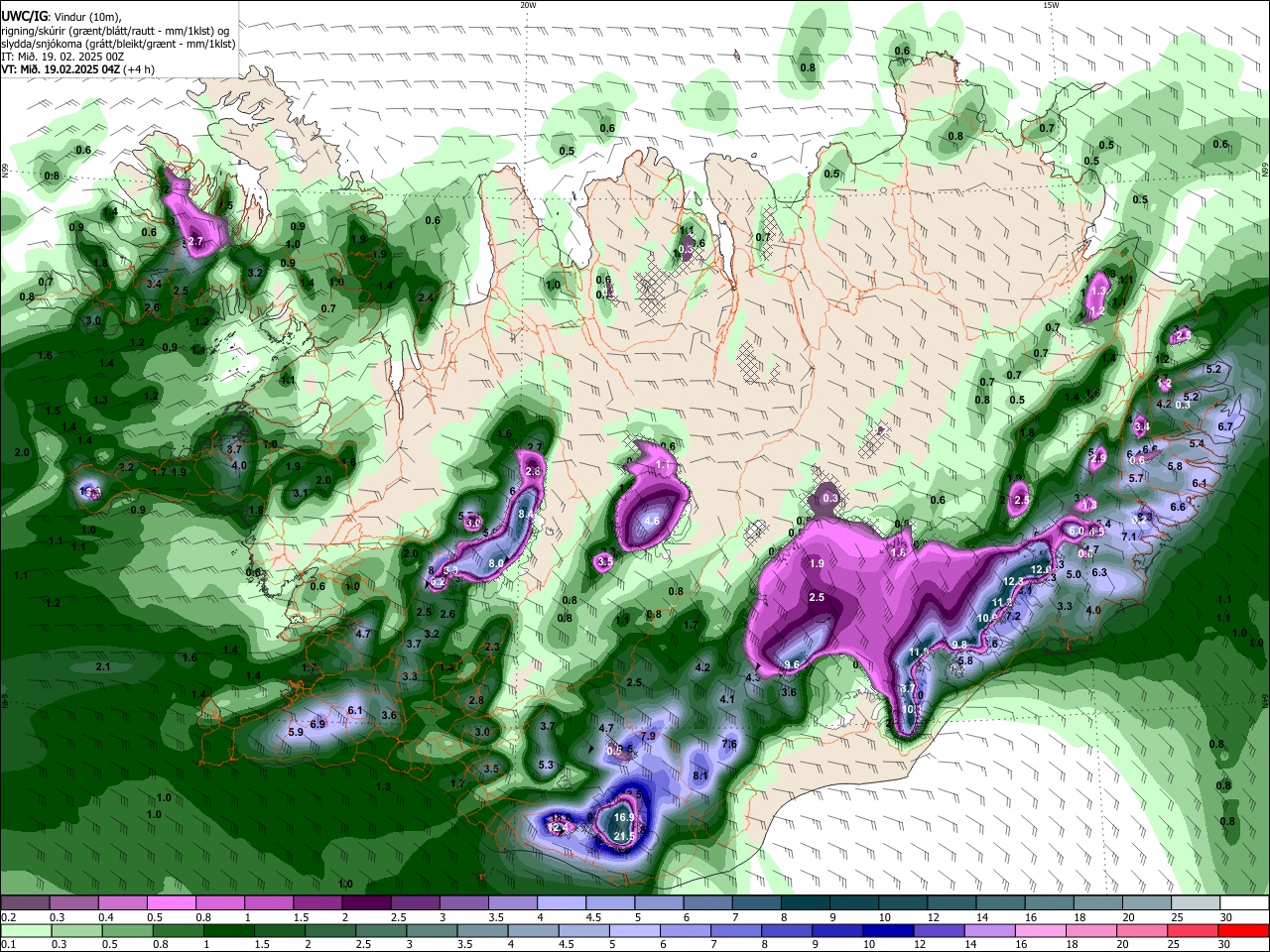
Task: Click the 6.9 value off the southwest coast
Action: pos(317,724)
